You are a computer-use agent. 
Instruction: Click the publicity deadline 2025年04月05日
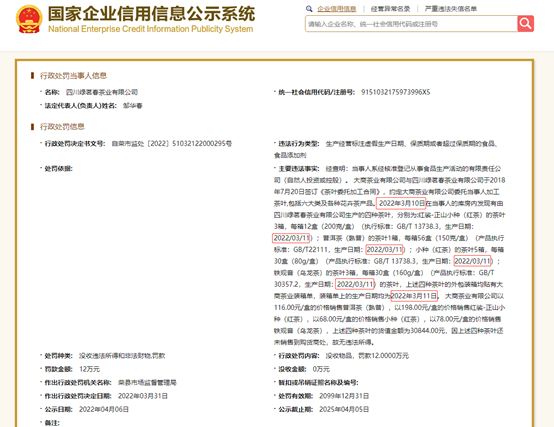tap(344, 409)
